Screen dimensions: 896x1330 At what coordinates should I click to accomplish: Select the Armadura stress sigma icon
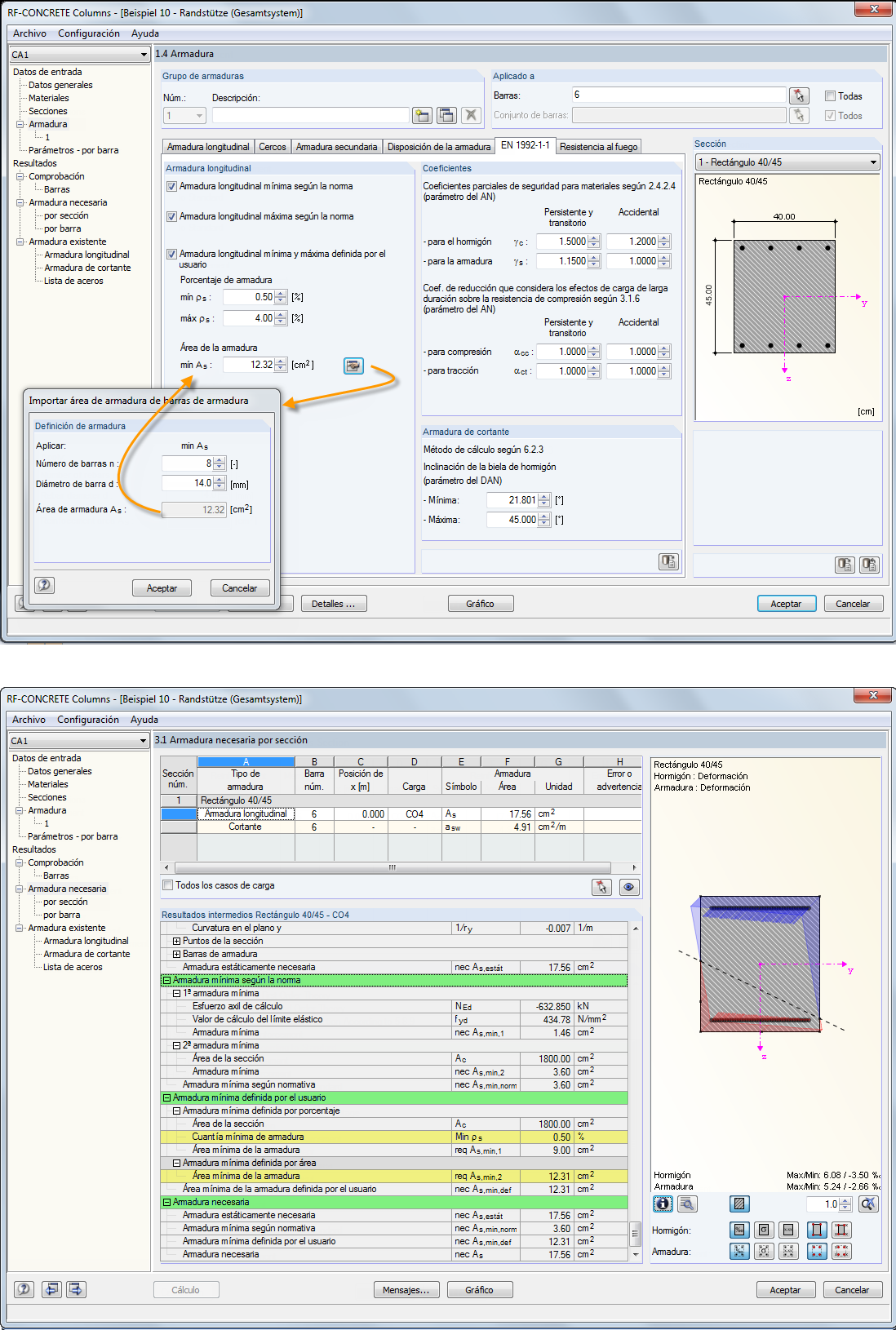pos(764,1251)
